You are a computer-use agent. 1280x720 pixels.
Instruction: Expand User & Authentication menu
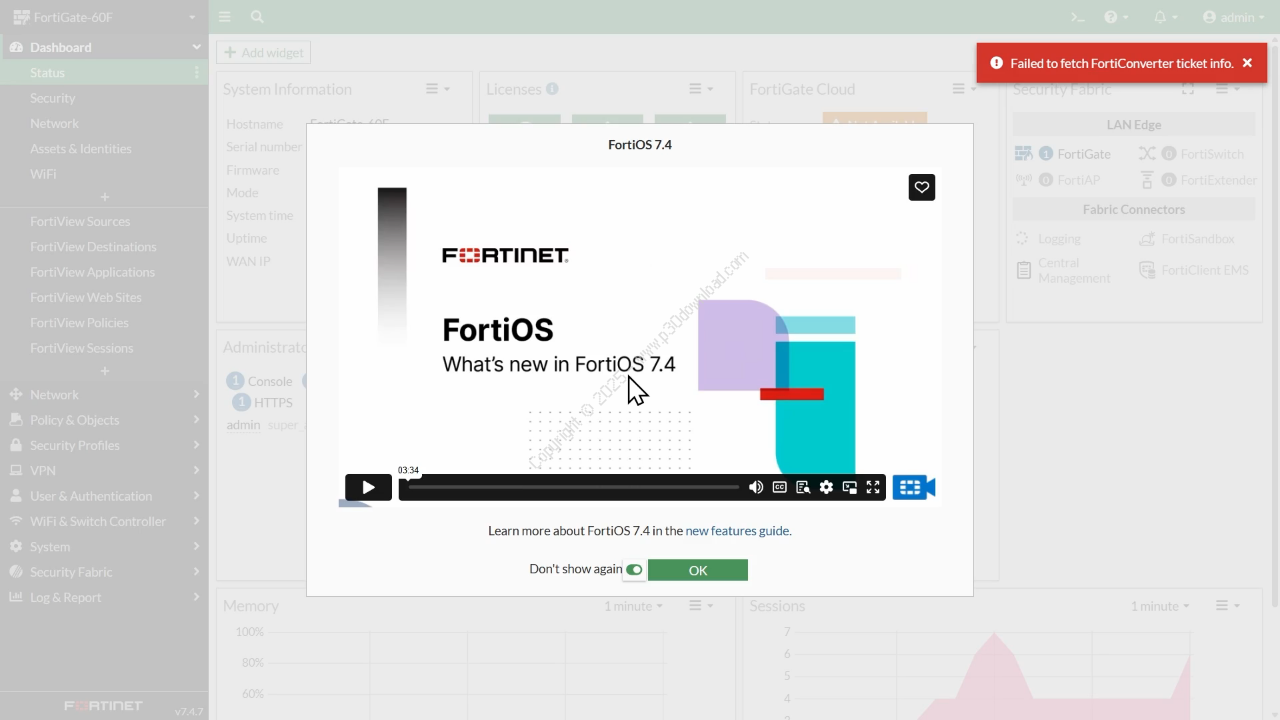point(104,496)
